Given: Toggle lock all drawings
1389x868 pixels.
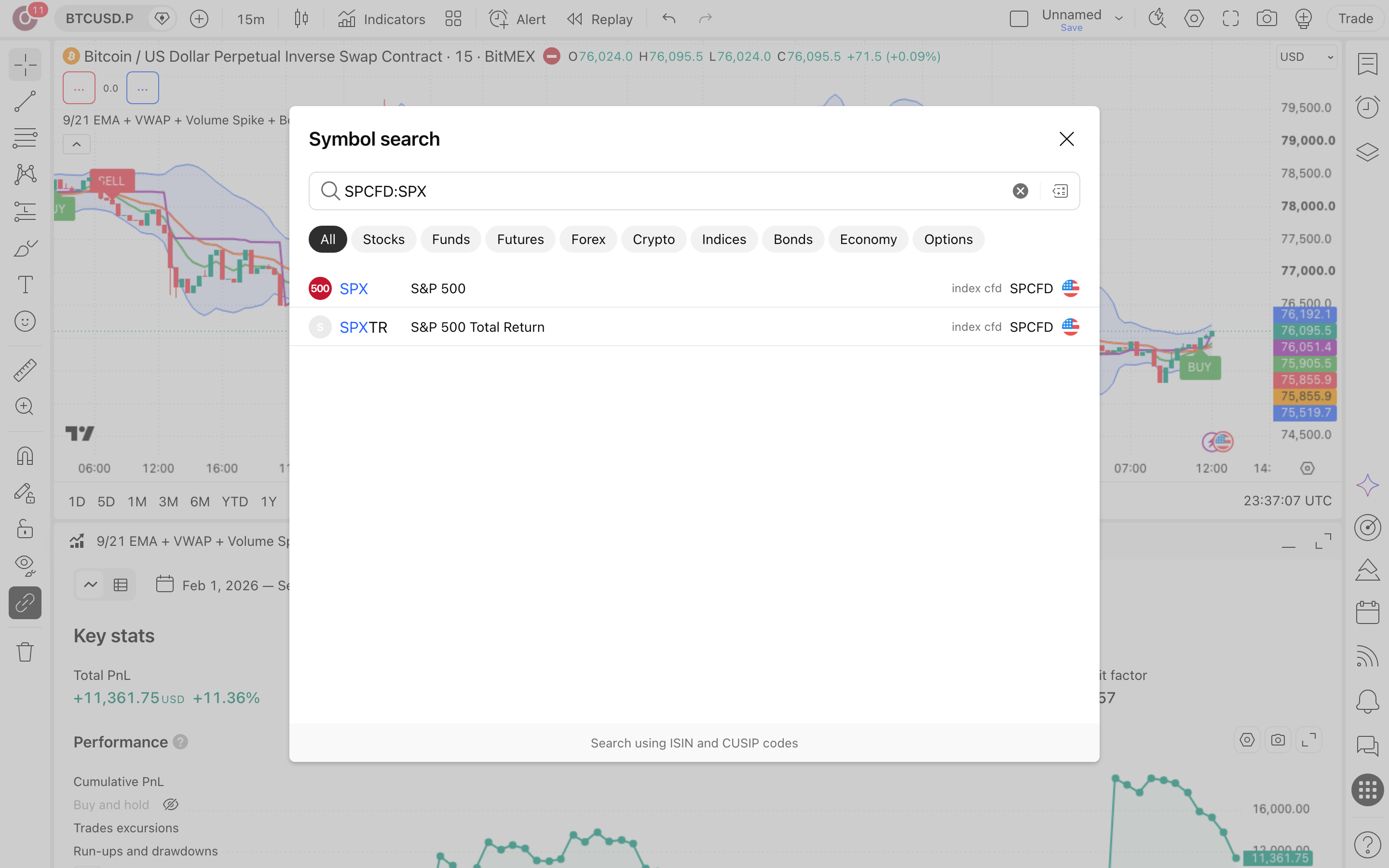Looking at the screenshot, I should [25, 529].
